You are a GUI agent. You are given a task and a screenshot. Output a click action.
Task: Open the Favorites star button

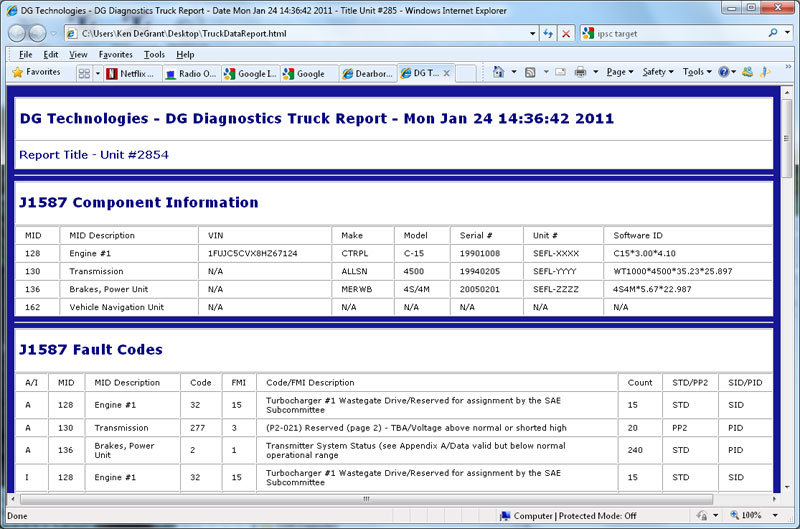(36, 72)
